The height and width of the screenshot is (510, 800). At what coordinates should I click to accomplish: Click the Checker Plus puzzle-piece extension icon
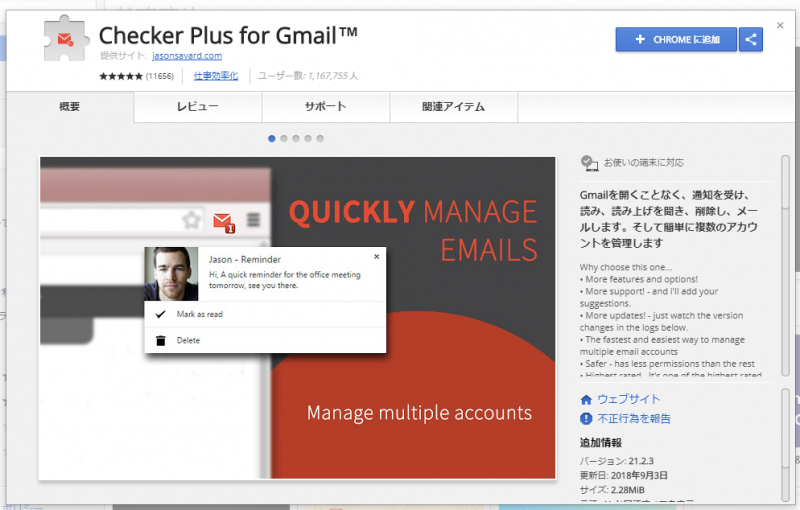(x=65, y=39)
